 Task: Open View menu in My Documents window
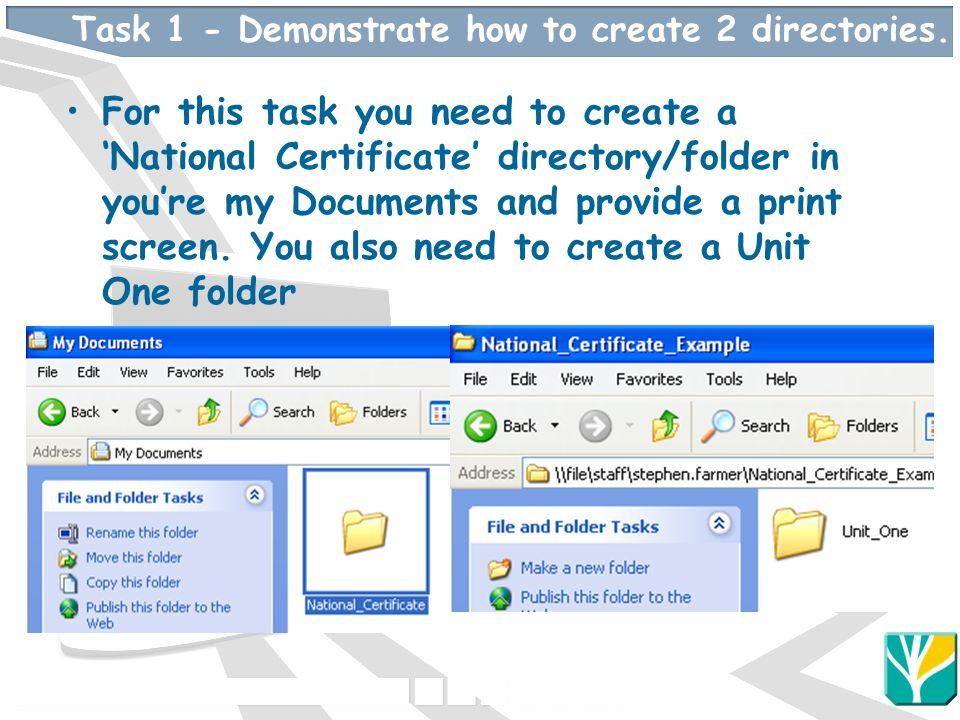coord(133,372)
